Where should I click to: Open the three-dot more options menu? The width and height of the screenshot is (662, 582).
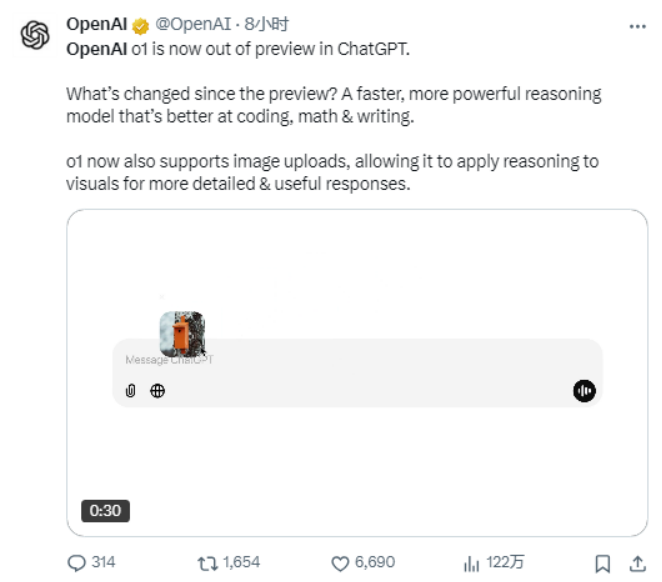636,27
